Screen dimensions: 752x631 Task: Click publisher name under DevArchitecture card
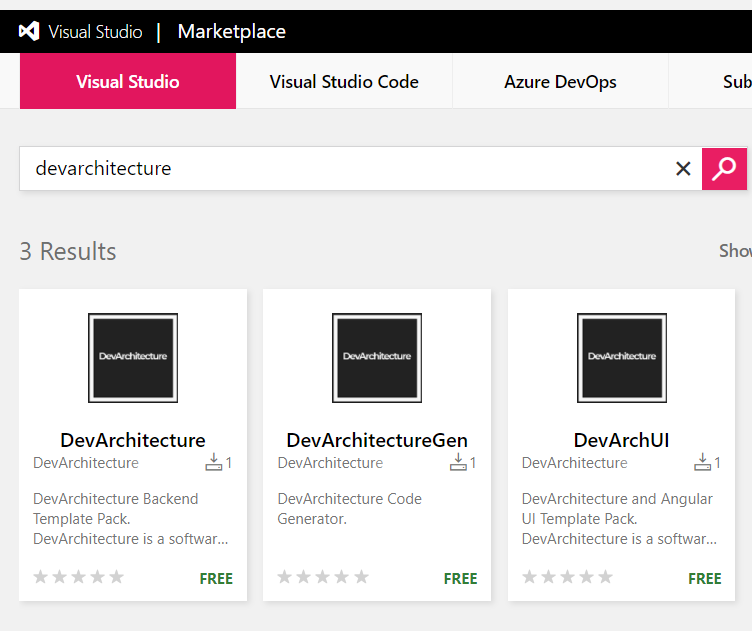tap(86, 463)
